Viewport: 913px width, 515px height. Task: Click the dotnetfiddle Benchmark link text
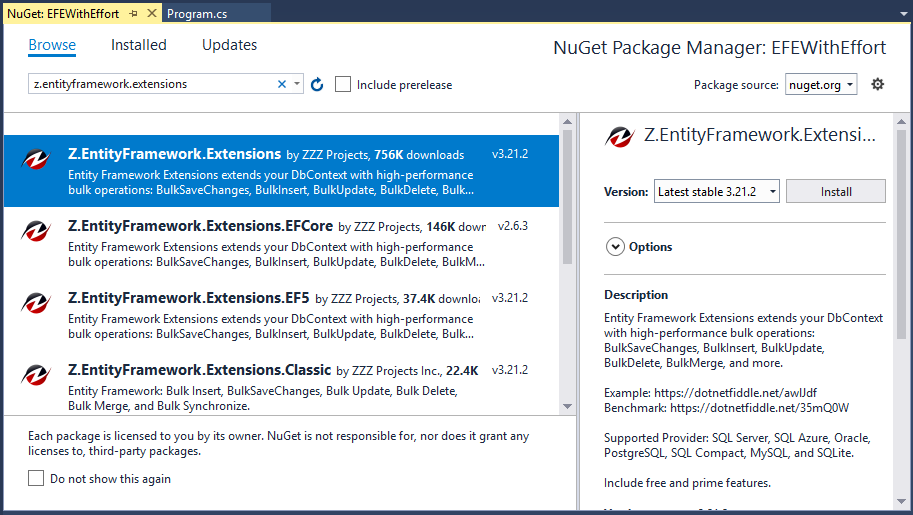pyautogui.click(x=759, y=408)
